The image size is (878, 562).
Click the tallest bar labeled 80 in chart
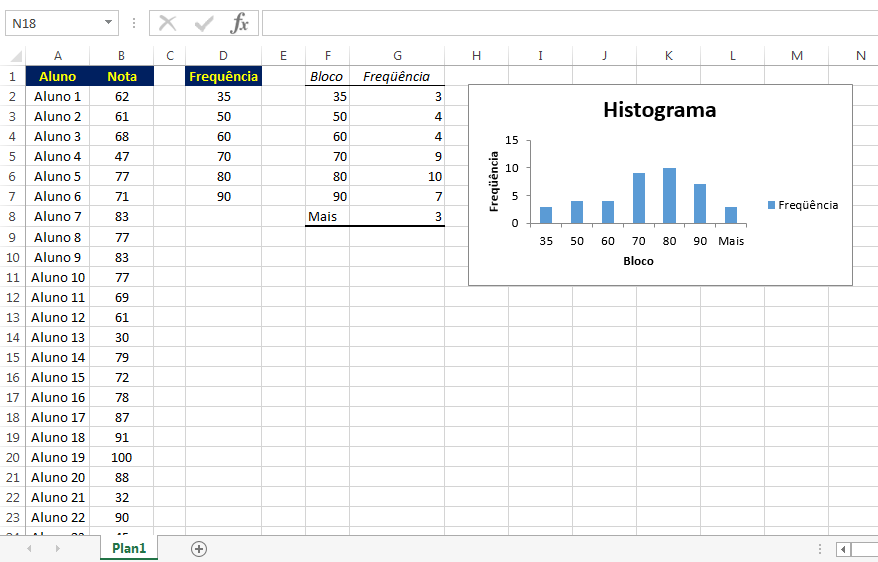(x=669, y=196)
